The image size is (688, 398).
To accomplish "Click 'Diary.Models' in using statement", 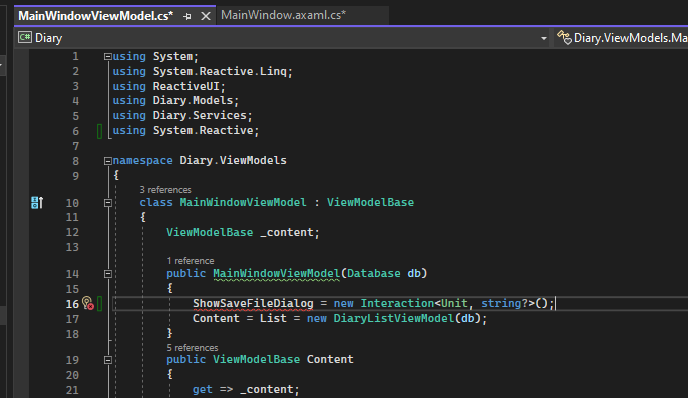I will [x=193, y=100].
